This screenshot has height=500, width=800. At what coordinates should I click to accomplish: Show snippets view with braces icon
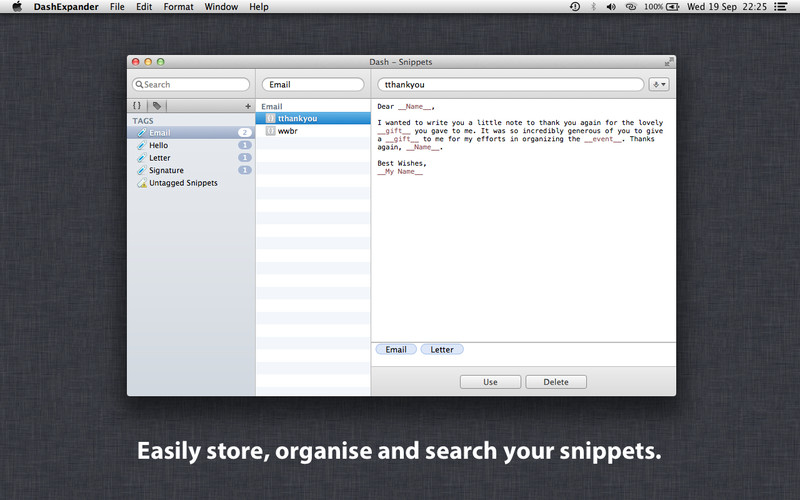137,106
